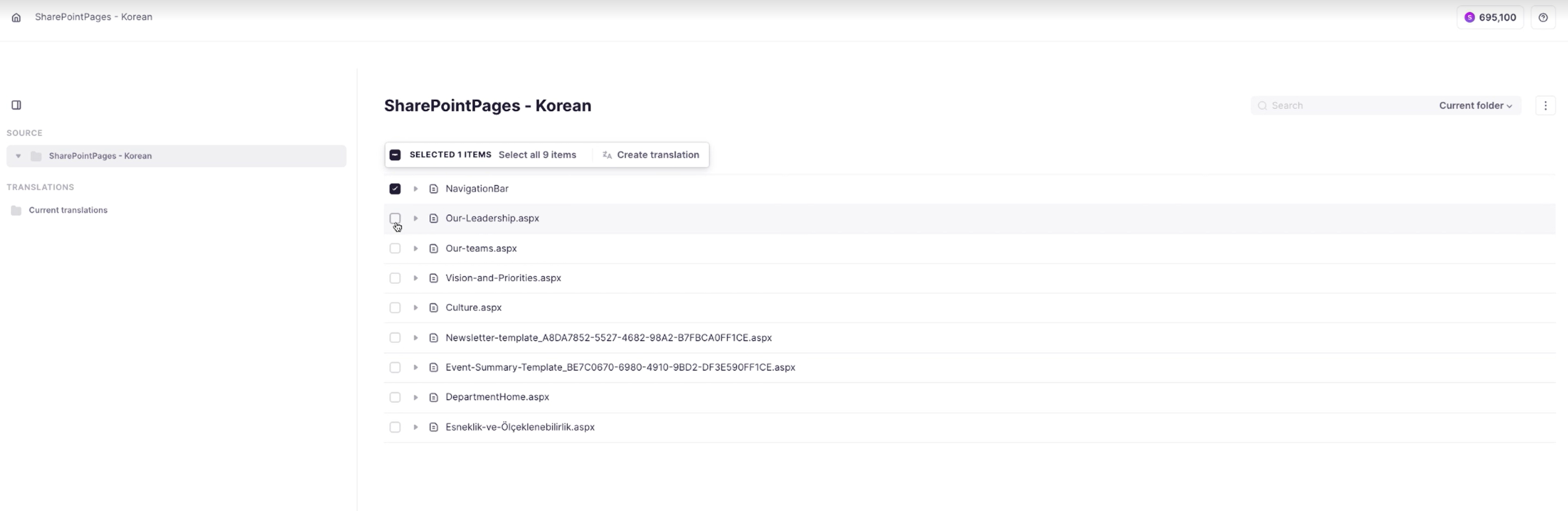Check the Our-teams.aspx checkbox

click(395, 249)
